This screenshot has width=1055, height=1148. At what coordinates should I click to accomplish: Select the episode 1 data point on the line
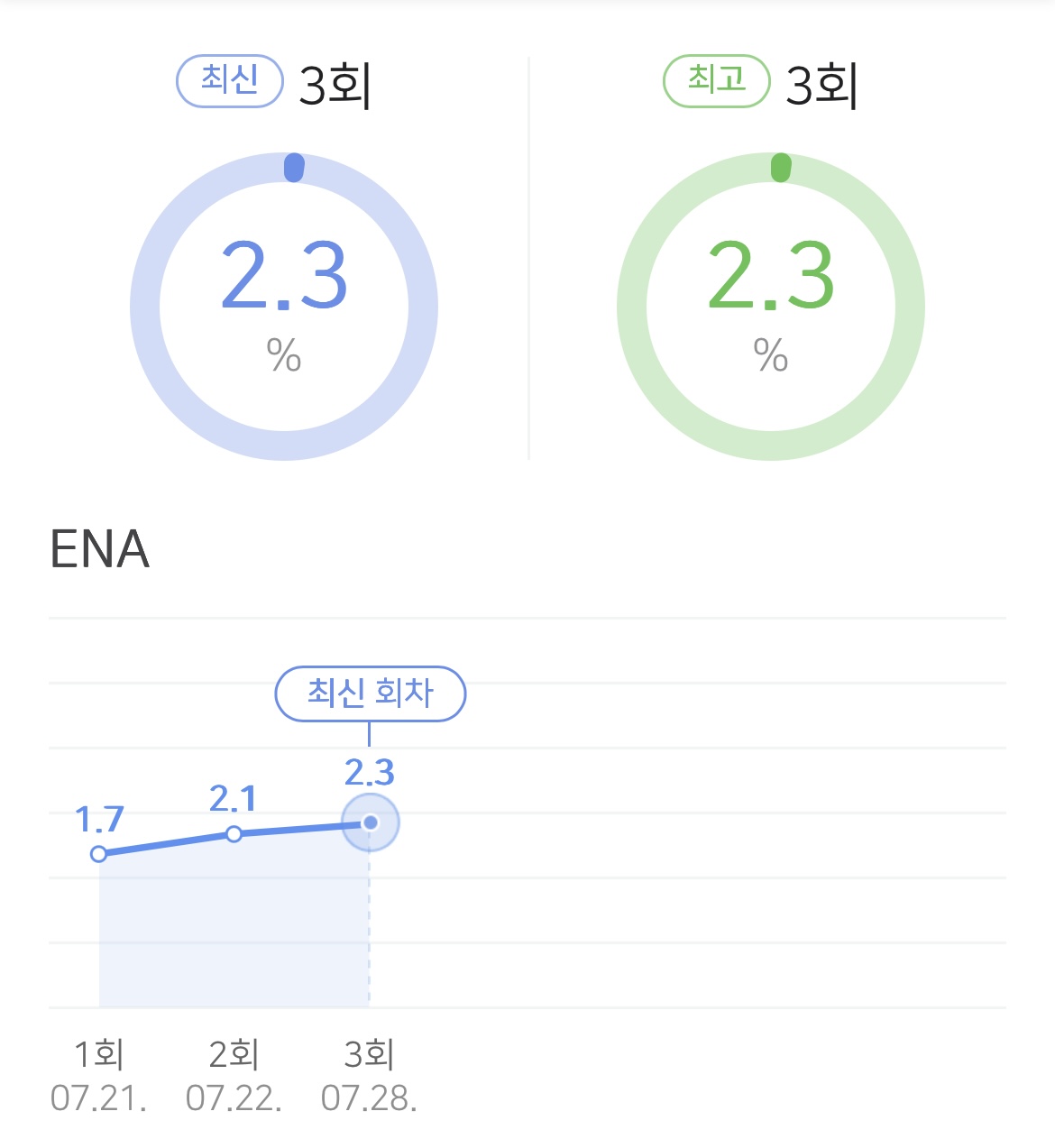(99, 853)
